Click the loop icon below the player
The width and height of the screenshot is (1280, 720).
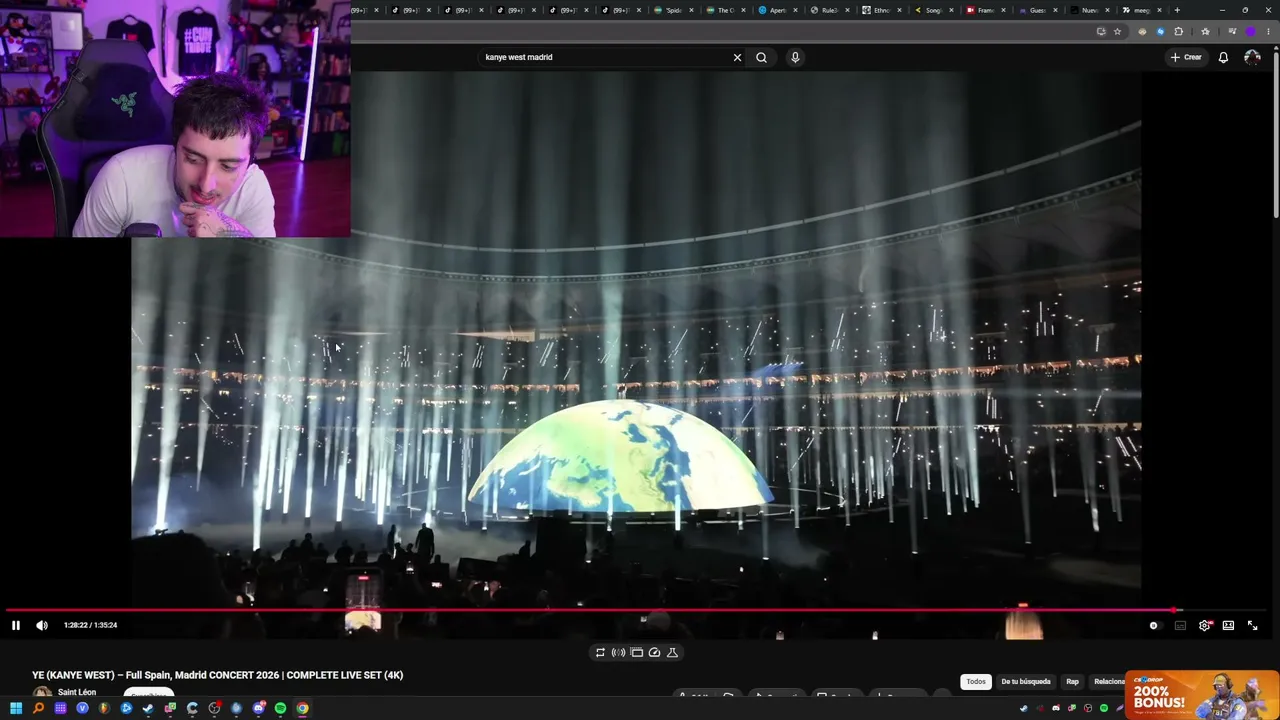[600, 652]
